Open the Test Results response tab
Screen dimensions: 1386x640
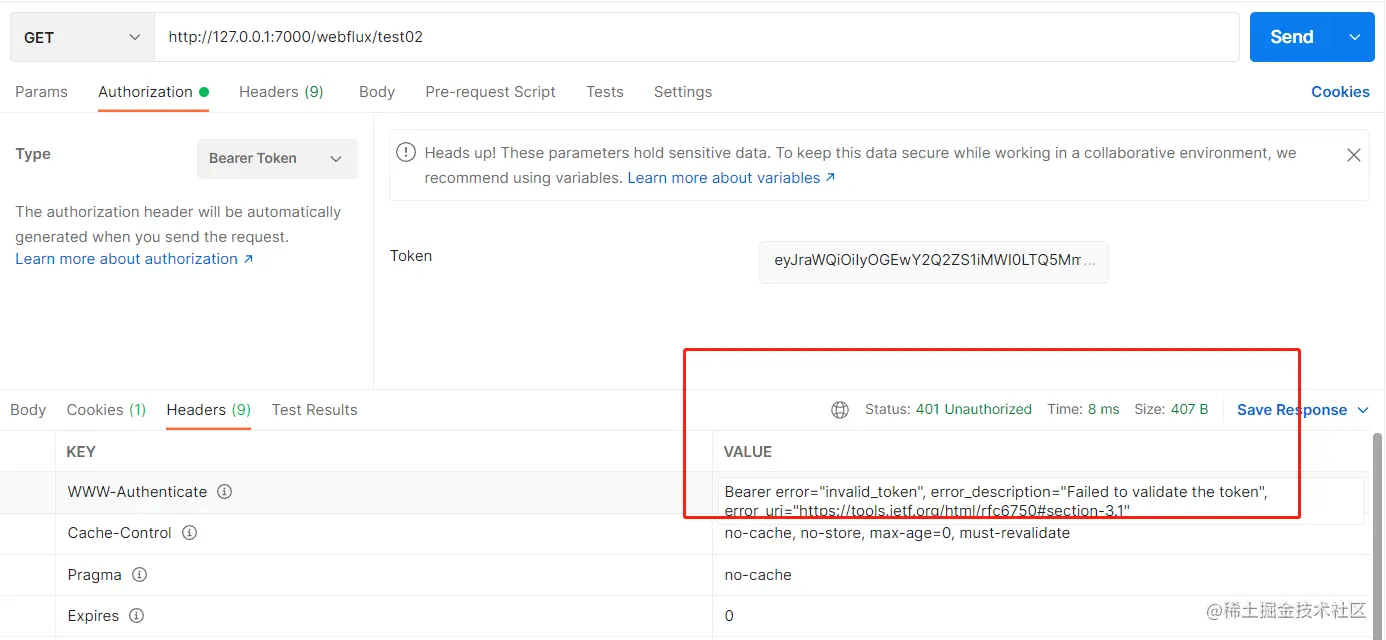(314, 409)
